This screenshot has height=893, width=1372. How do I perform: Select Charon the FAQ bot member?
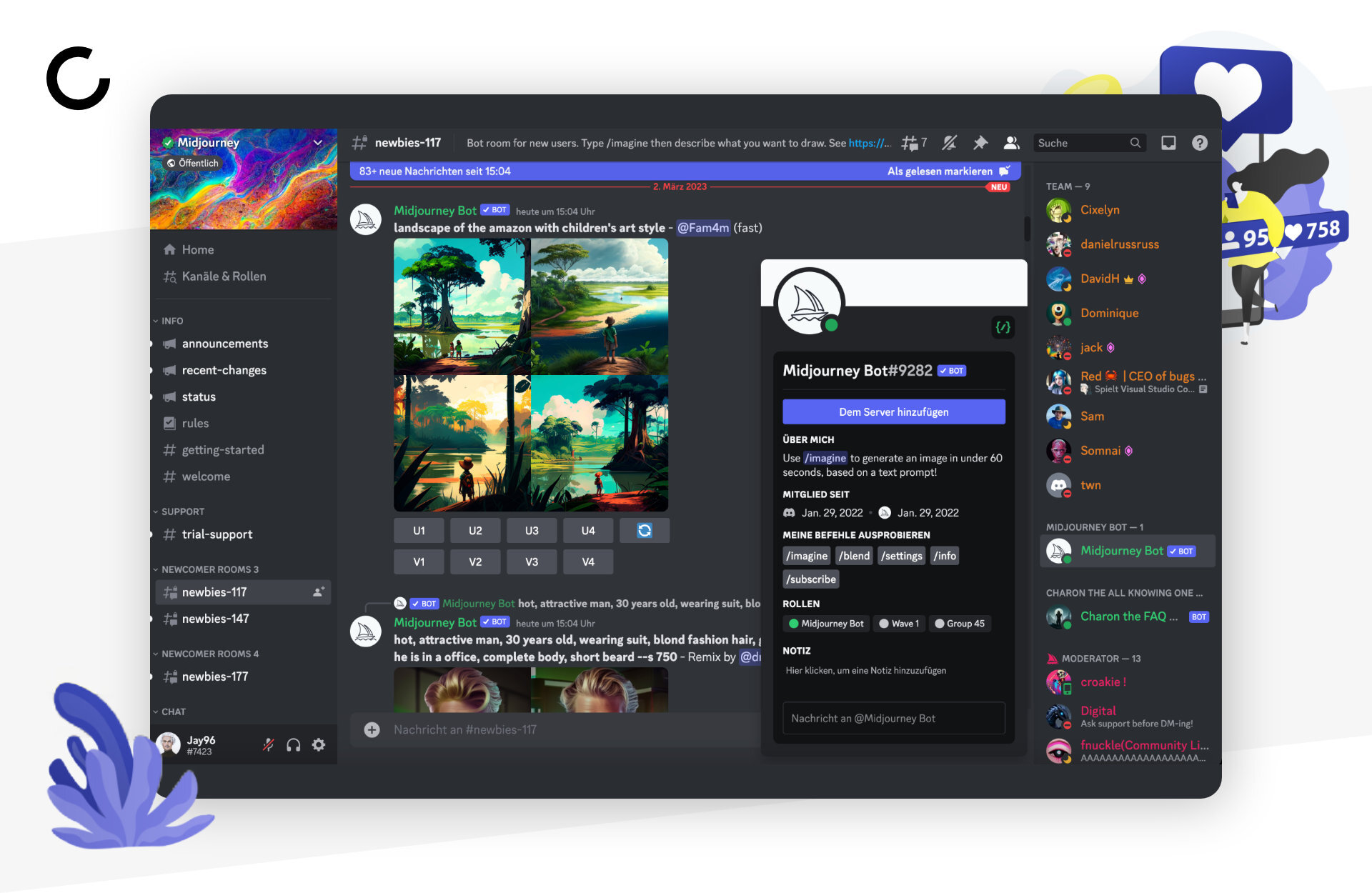(x=1128, y=617)
